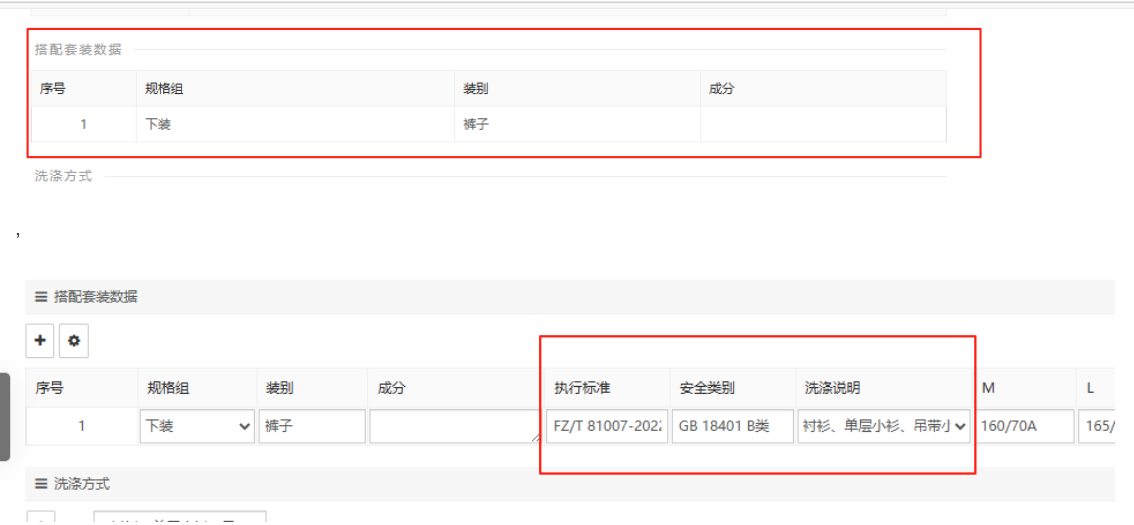Image resolution: width=1134 pixels, height=525 pixels.
Task: Open the 规格组 dropdown showing 下装
Action: pos(197,426)
